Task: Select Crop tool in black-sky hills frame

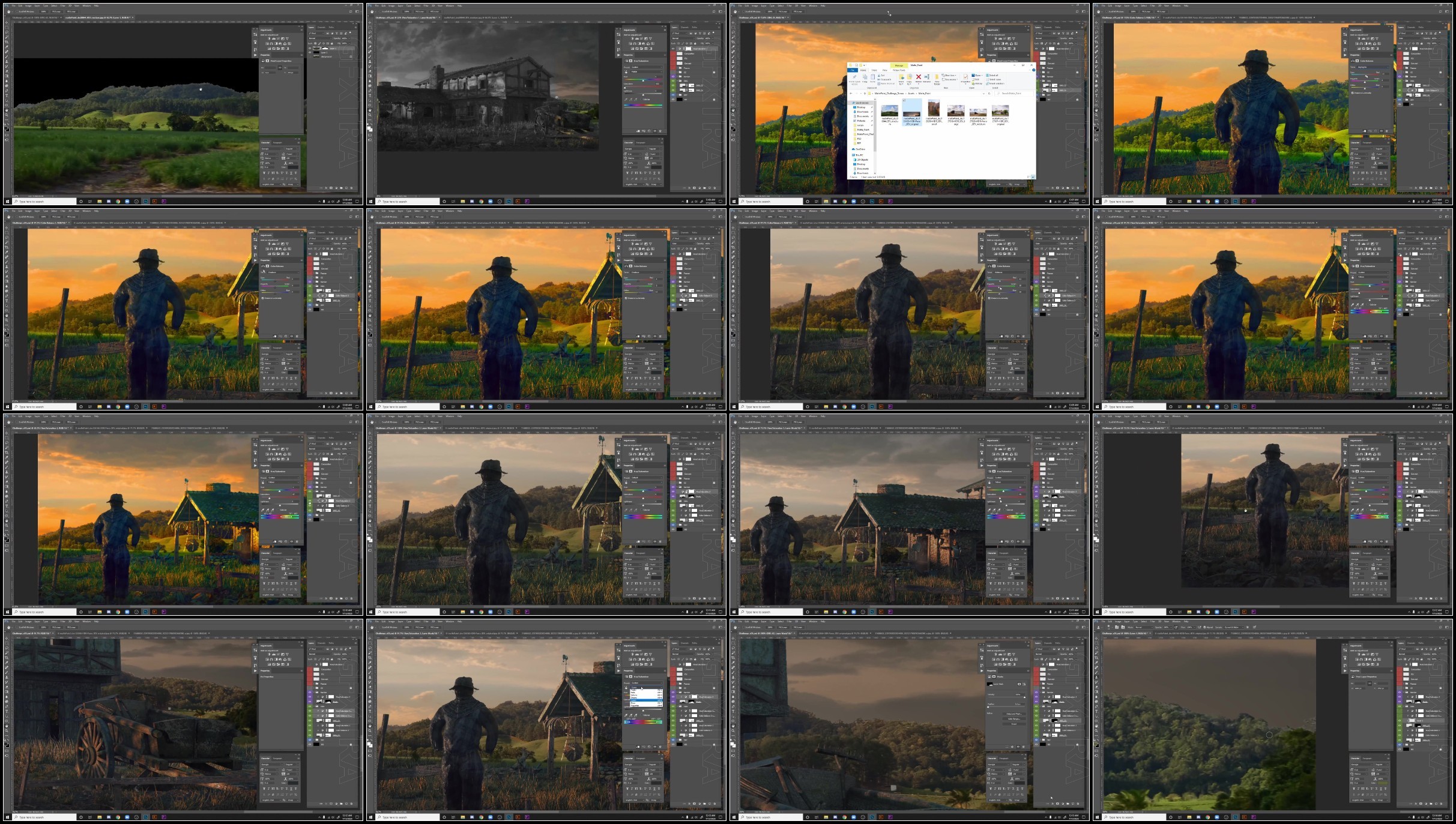Action: 7,42
